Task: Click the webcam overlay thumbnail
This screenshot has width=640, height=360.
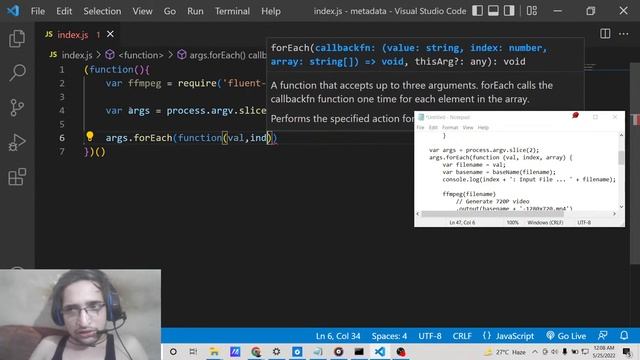Action: coord(80,314)
